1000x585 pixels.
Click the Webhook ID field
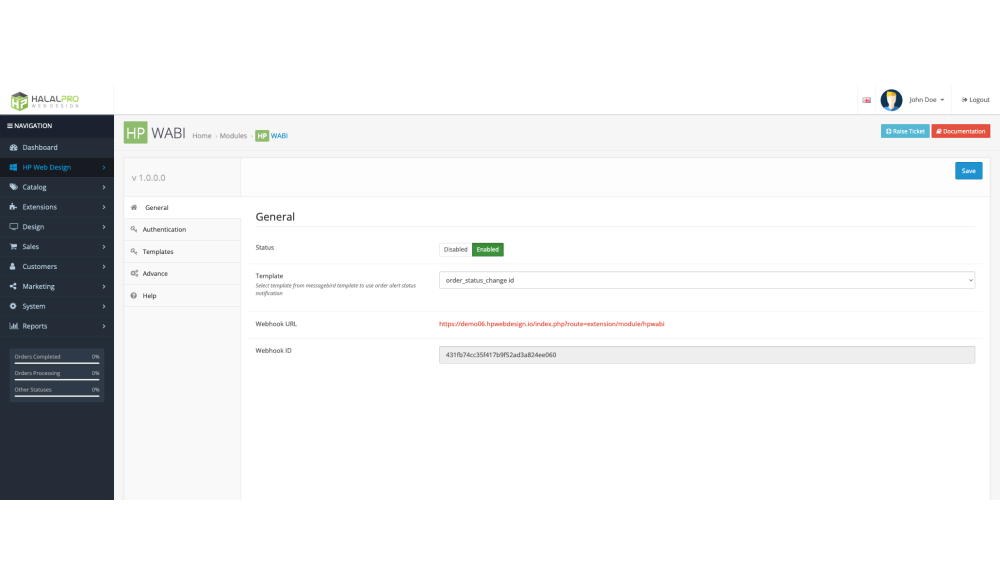pos(706,355)
